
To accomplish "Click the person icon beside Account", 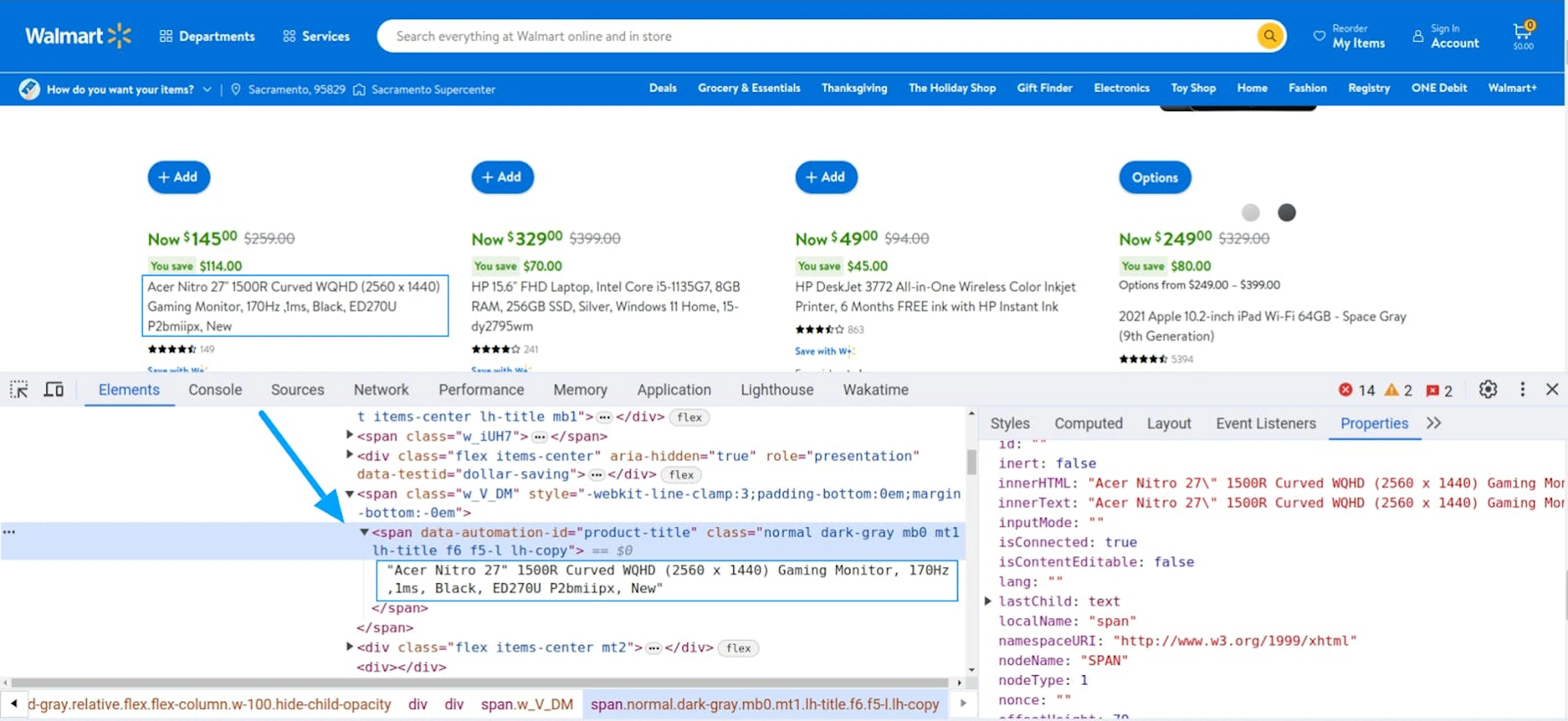I will (x=1418, y=36).
